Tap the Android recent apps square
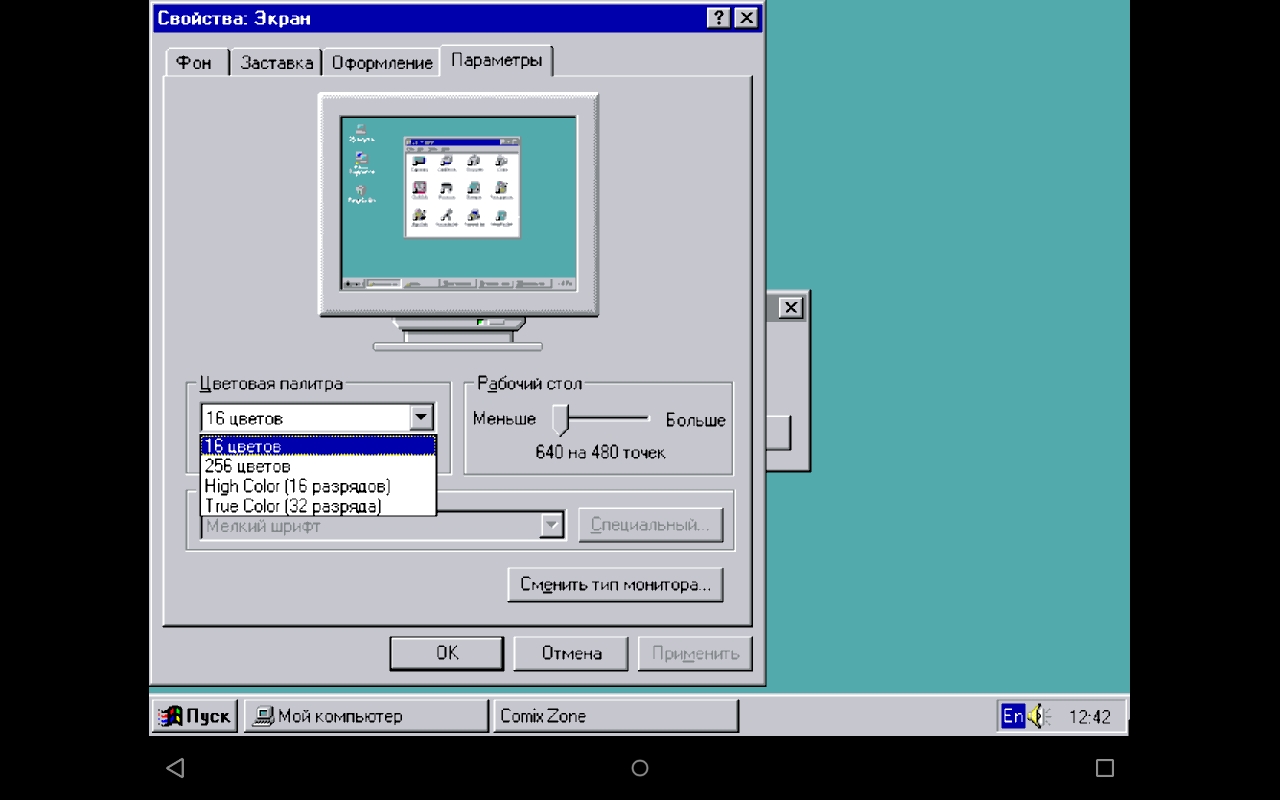 (1105, 768)
